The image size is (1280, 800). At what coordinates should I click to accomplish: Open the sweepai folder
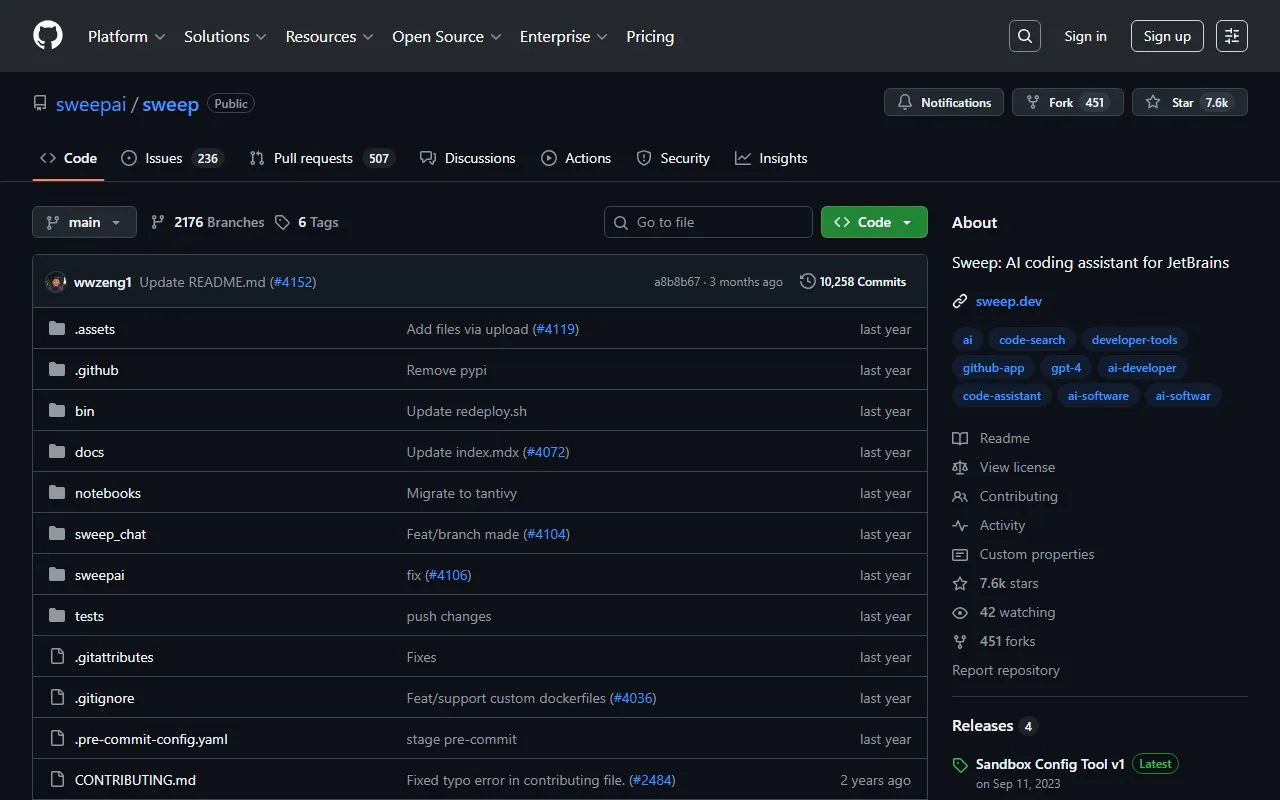[100, 575]
